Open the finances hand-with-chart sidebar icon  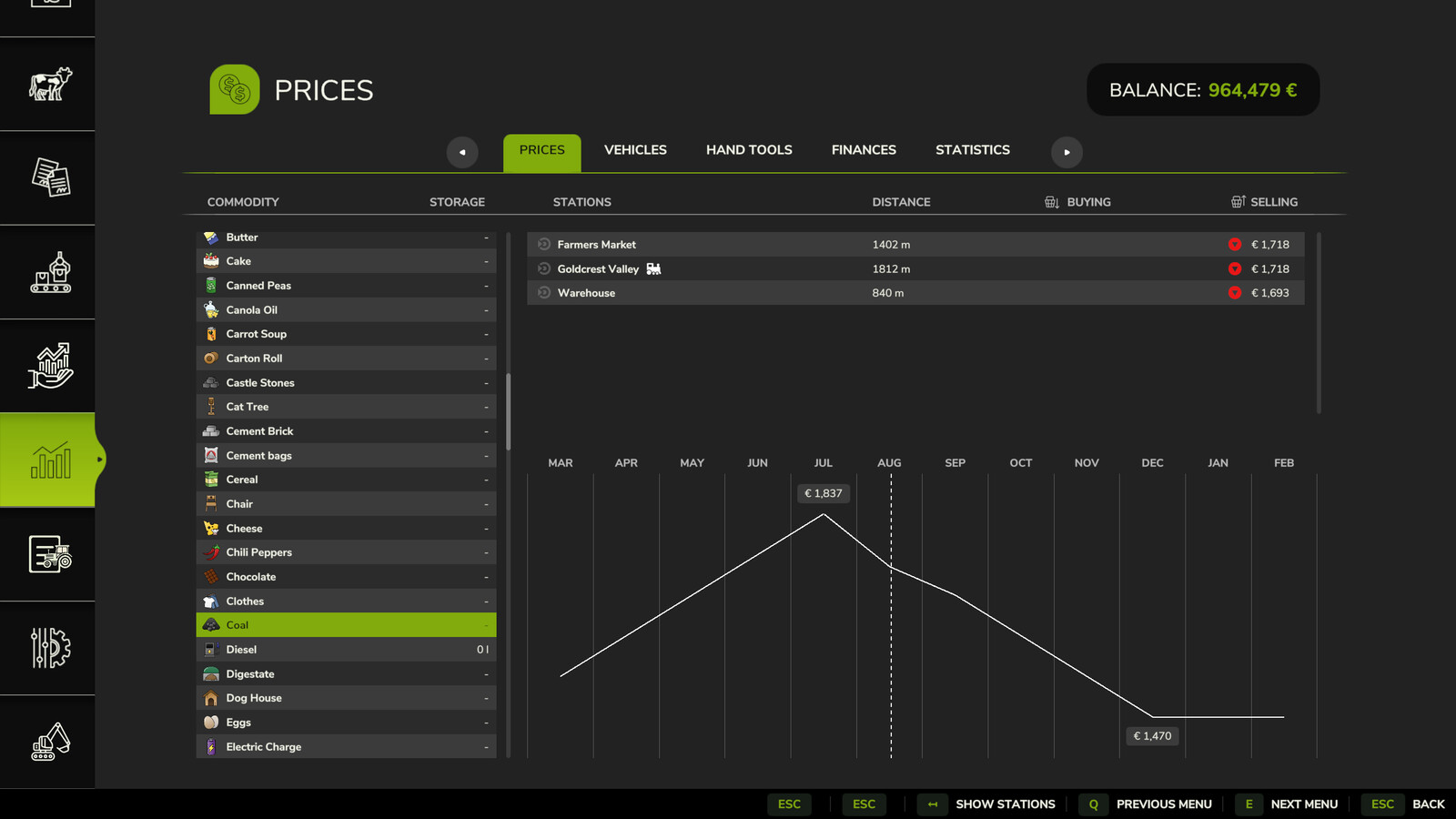click(x=49, y=366)
